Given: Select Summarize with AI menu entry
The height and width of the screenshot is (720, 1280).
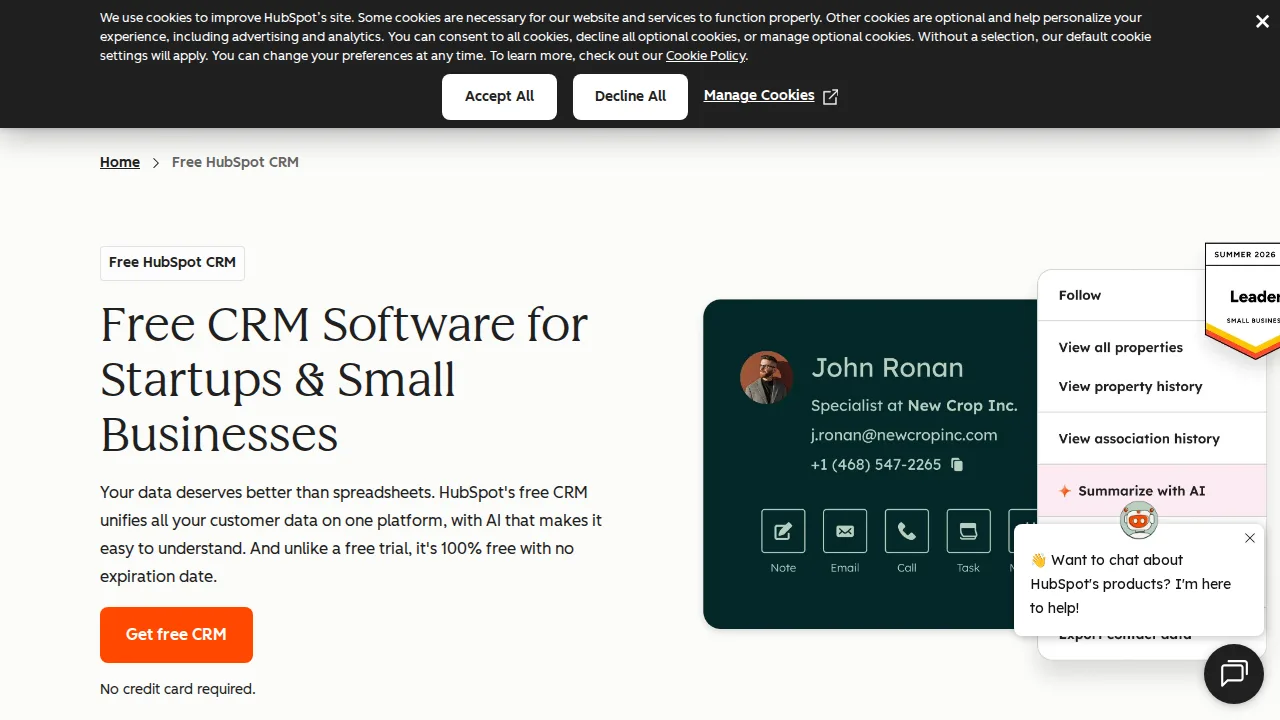Looking at the screenshot, I should pos(1152,491).
